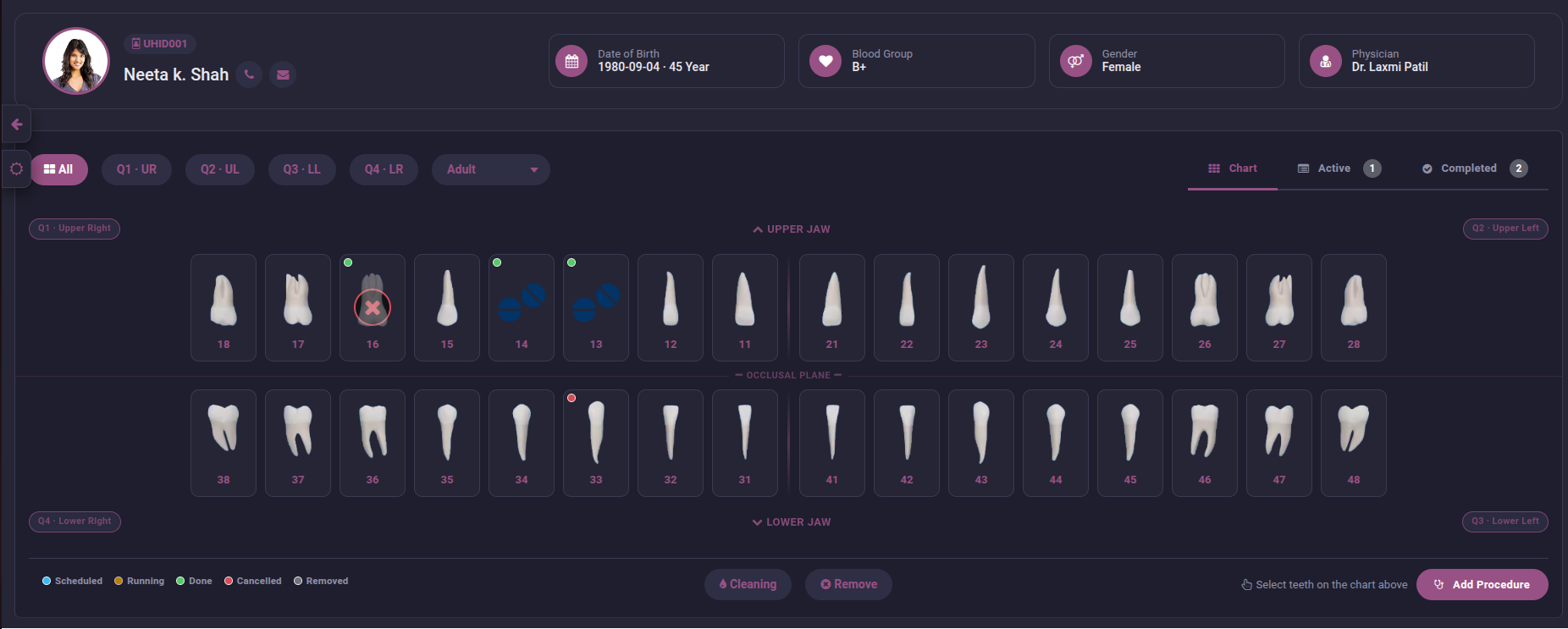Select lower molar tooth 37
This screenshot has height=629, width=1568.
(x=298, y=443)
